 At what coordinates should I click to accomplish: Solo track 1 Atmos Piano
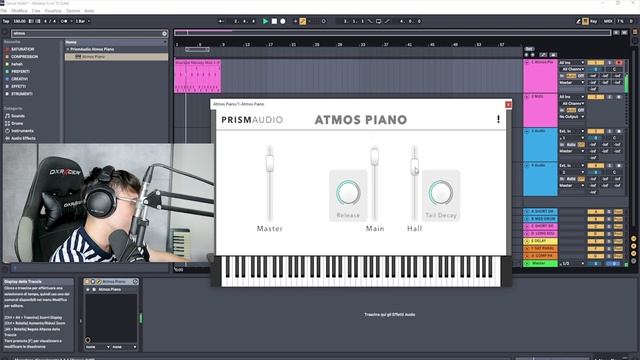point(609,62)
